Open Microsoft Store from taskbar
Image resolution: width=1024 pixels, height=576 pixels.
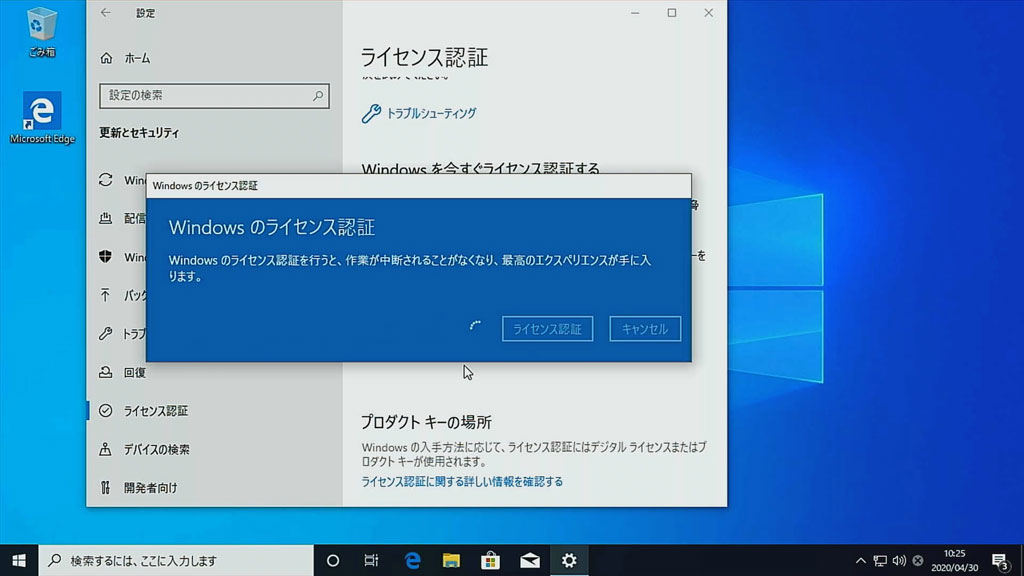[490, 560]
